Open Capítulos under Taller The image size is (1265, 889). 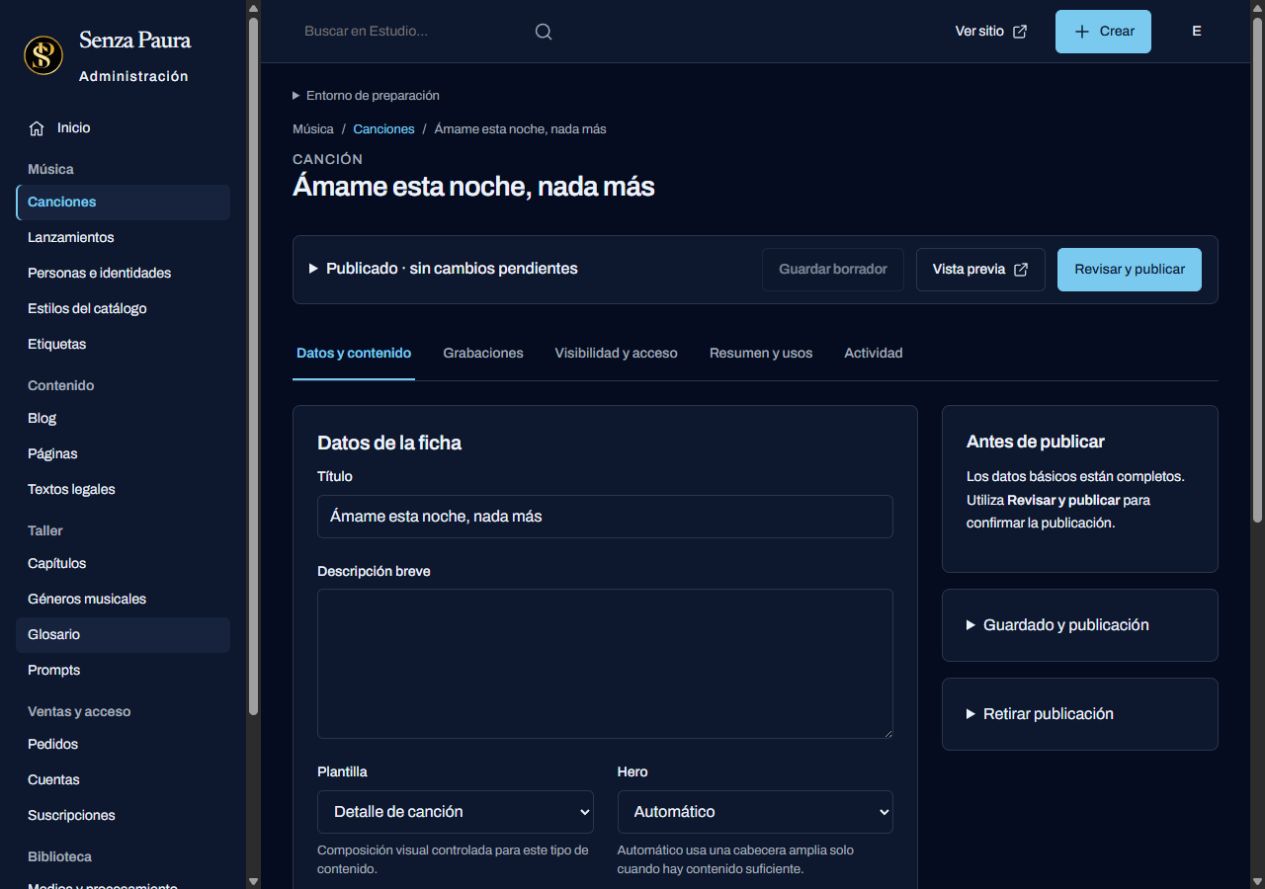pos(123,563)
